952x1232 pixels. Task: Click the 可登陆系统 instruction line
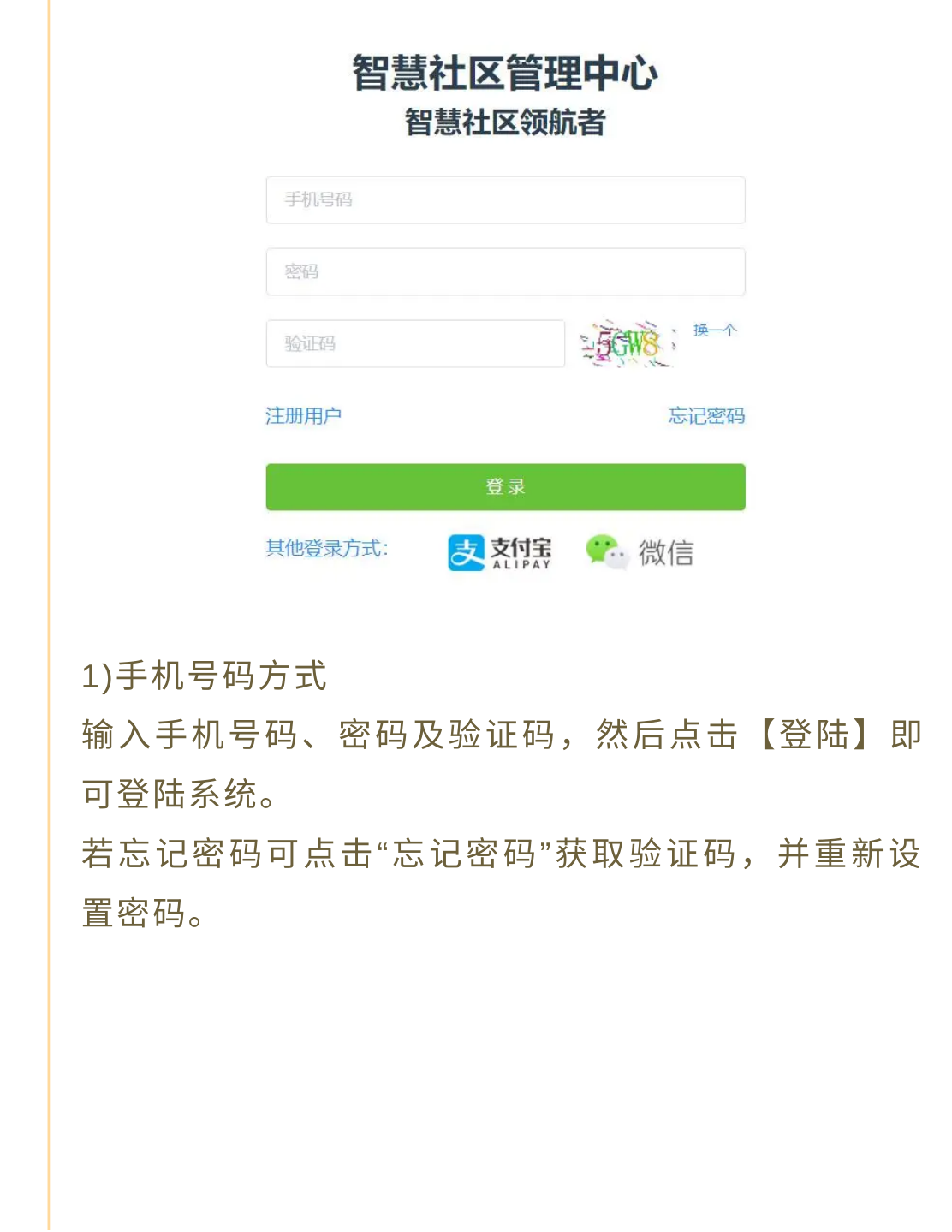point(180,794)
